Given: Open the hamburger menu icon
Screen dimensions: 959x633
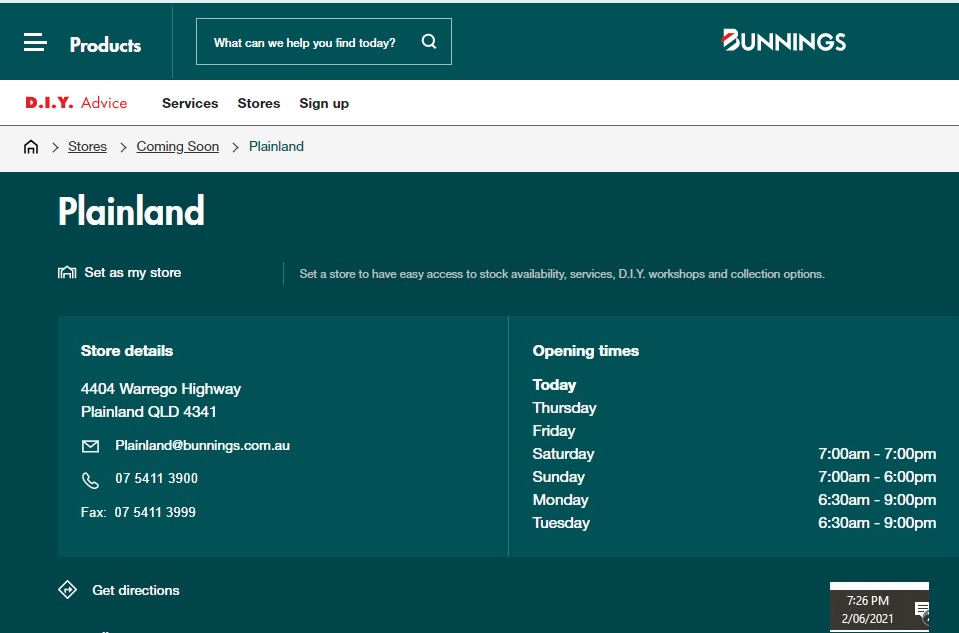Looking at the screenshot, I should [x=35, y=43].
